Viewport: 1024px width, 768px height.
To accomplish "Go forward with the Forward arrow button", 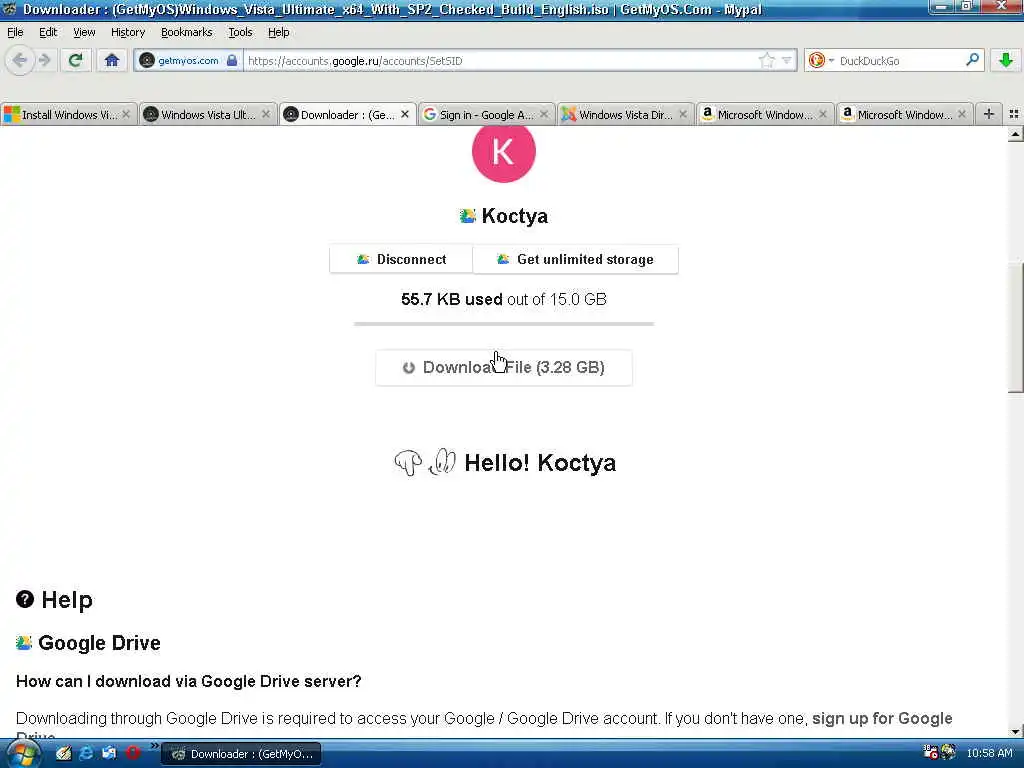I will point(44,61).
